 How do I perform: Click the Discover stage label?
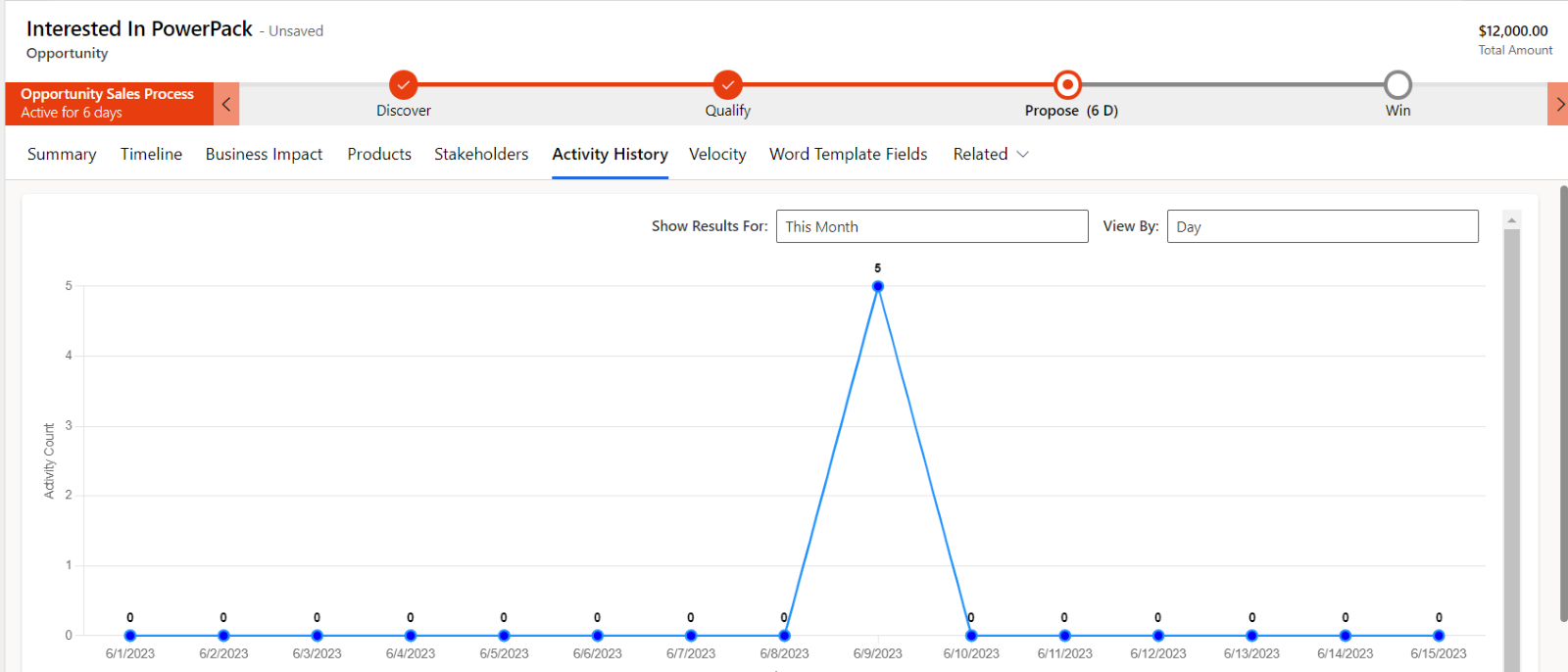click(404, 111)
